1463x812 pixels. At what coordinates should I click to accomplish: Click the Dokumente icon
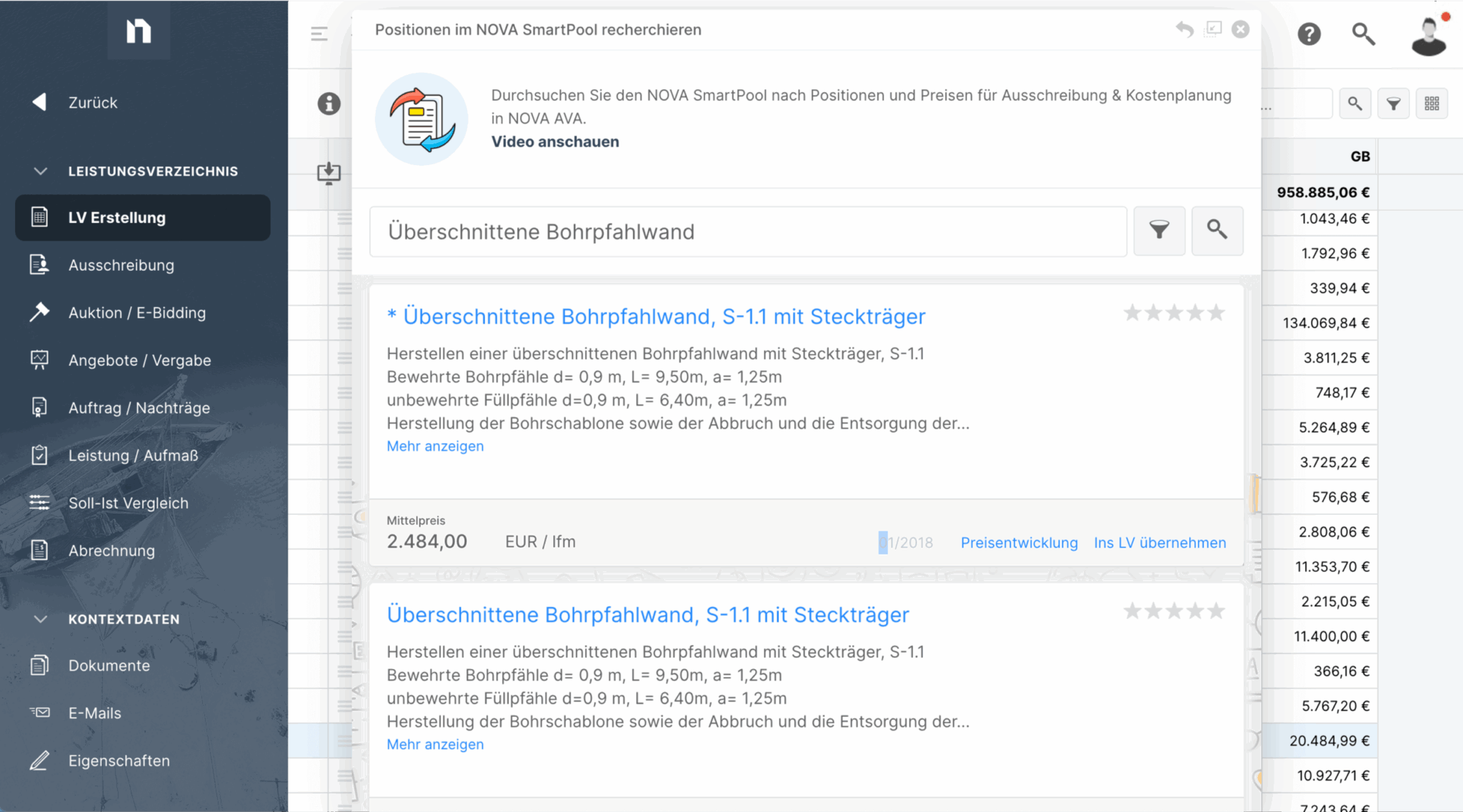coord(39,666)
